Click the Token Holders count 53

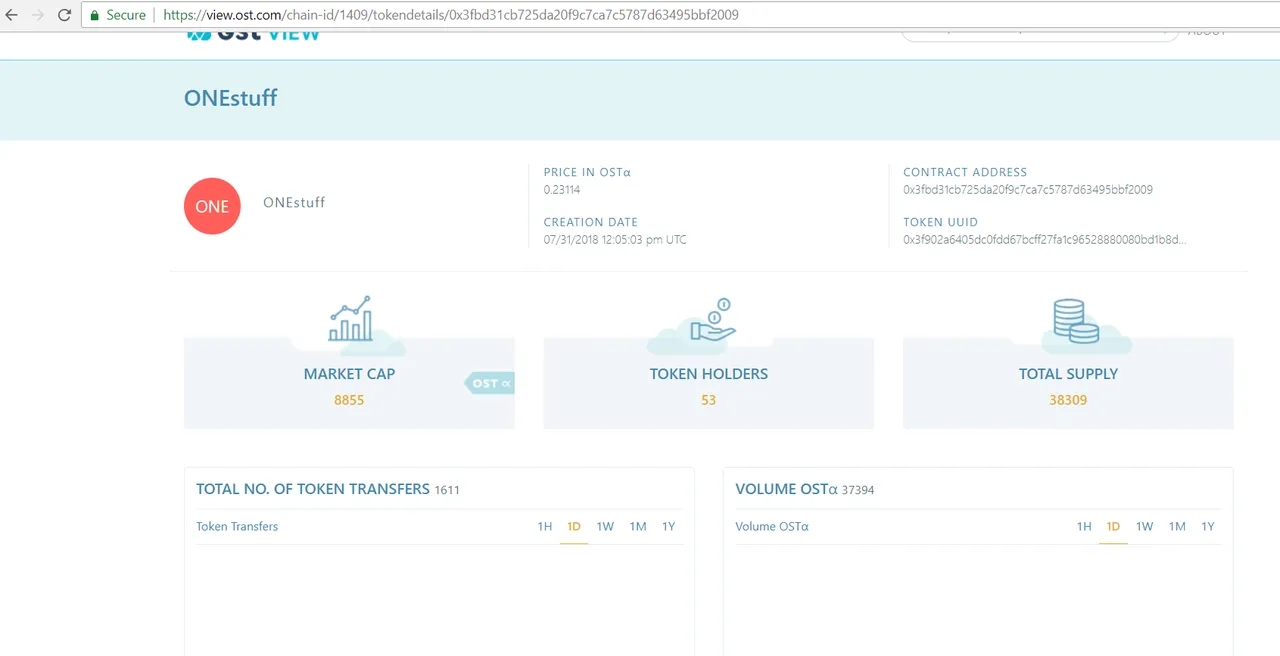(x=709, y=400)
